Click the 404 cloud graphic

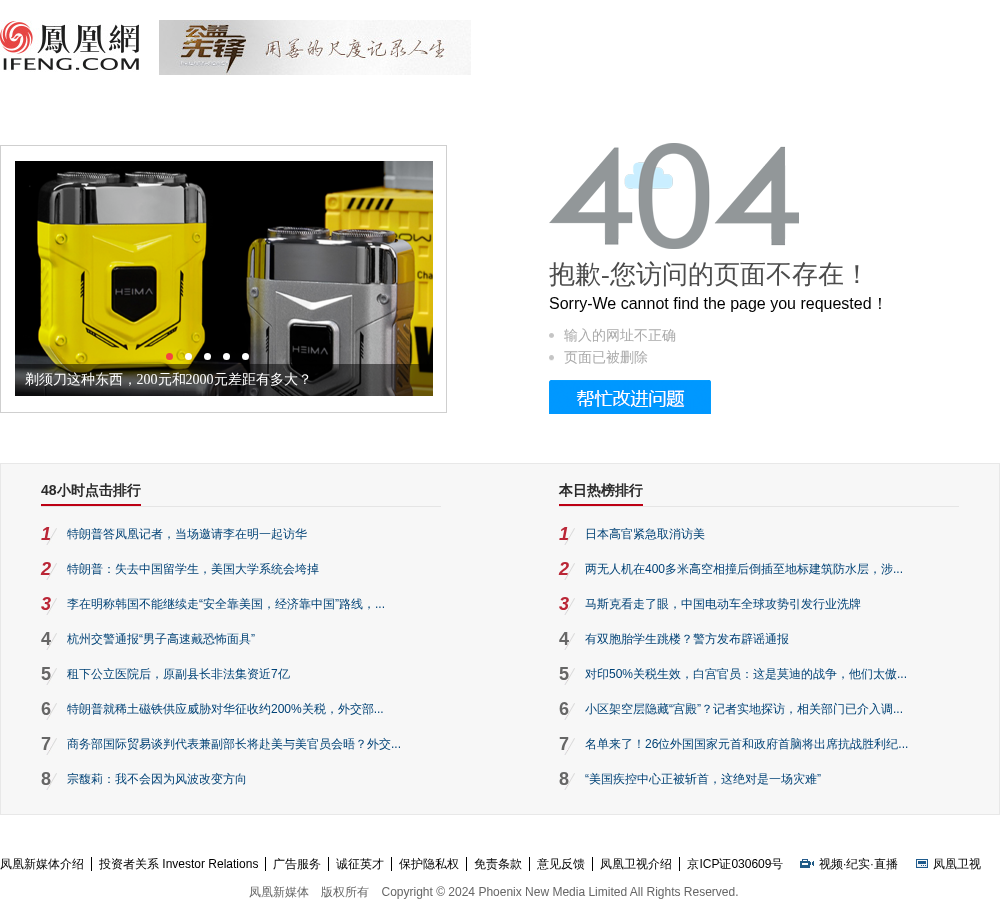click(649, 176)
